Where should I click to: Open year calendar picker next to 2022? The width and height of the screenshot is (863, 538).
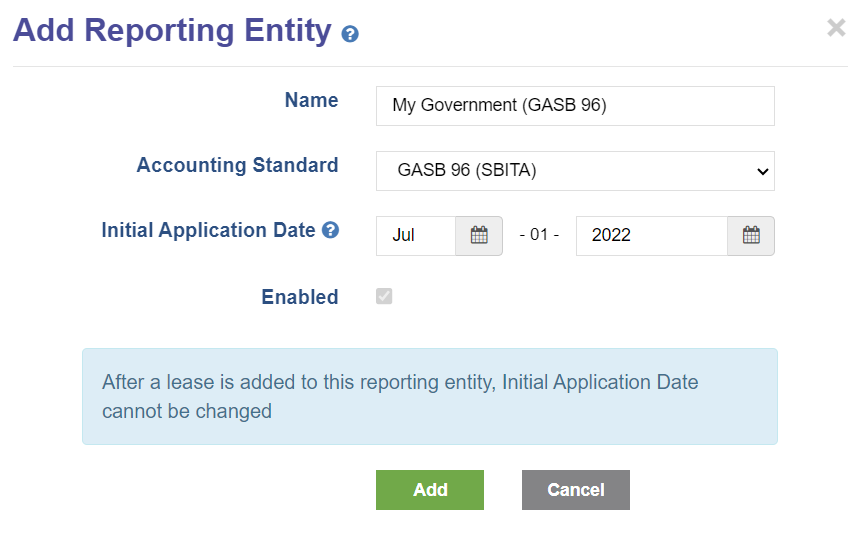pyautogui.click(x=751, y=235)
